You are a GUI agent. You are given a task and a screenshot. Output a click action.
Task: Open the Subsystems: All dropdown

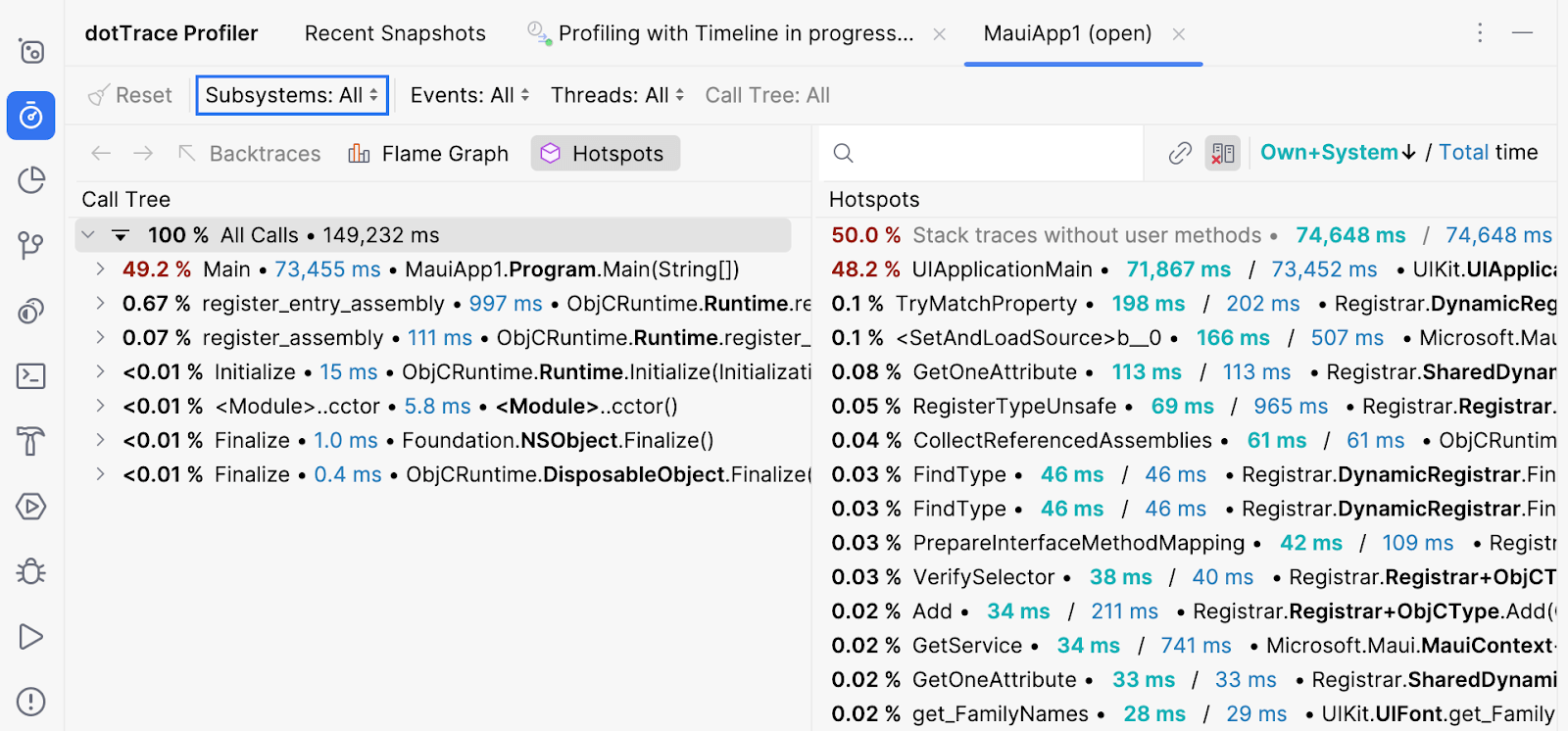tap(292, 95)
